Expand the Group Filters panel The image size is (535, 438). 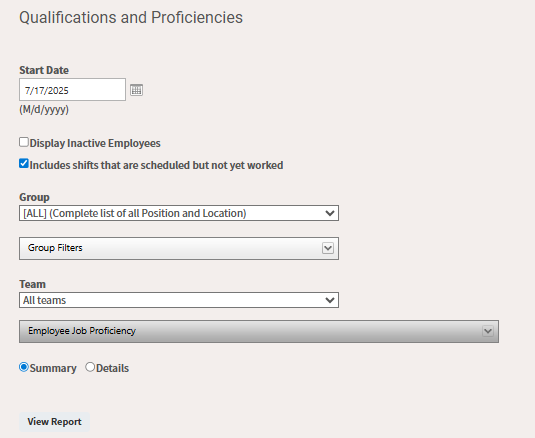179,248
